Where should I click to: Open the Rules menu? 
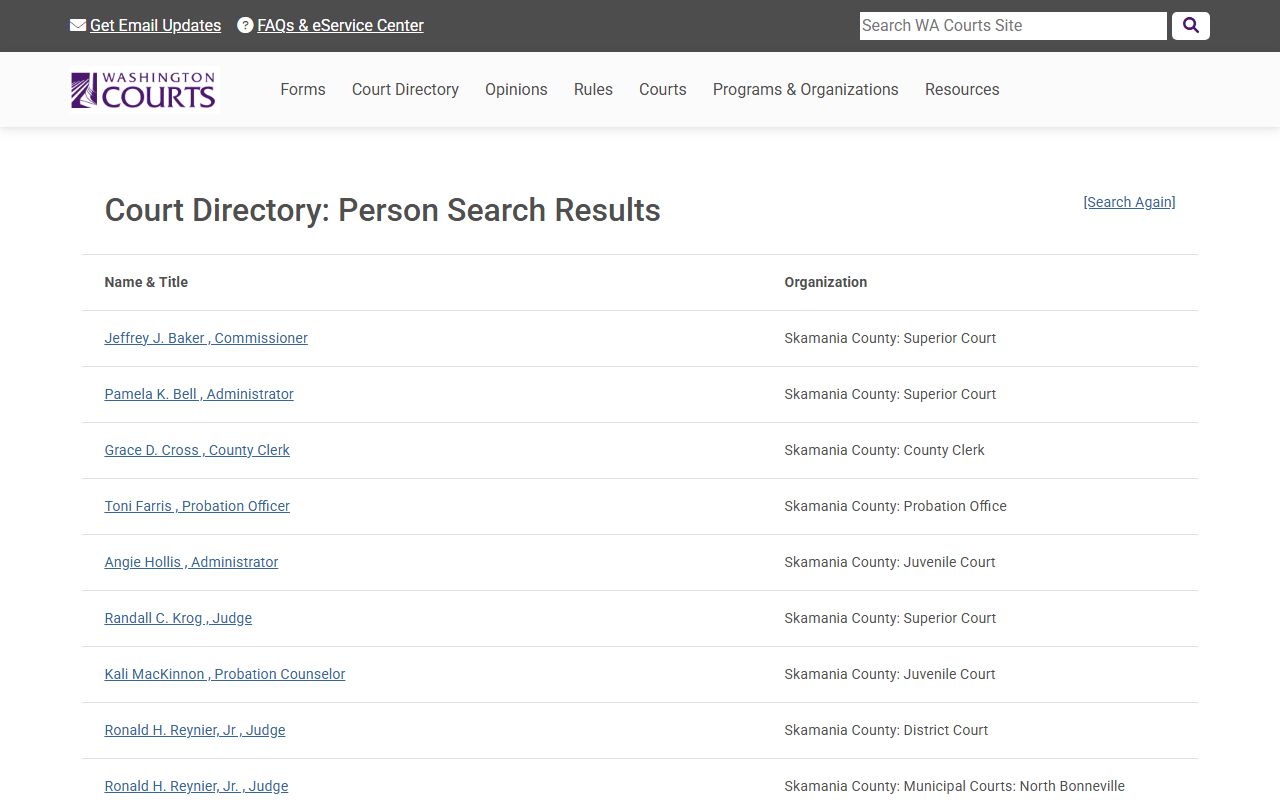[x=593, y=89]
